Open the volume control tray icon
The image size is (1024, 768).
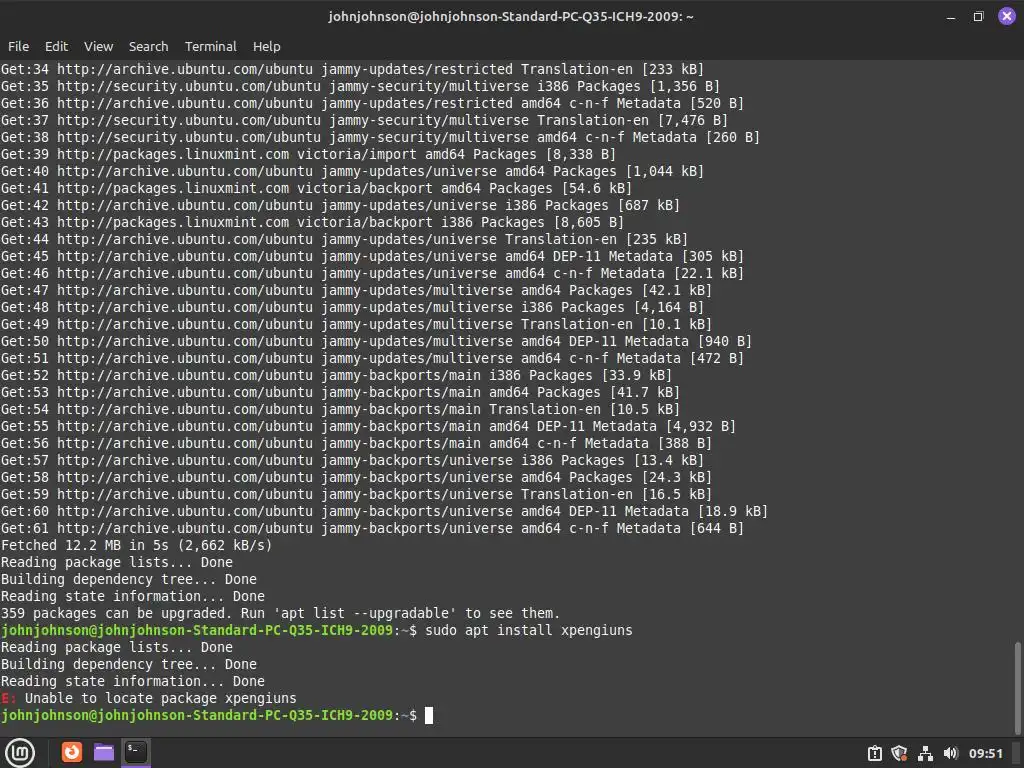(950, 753)
